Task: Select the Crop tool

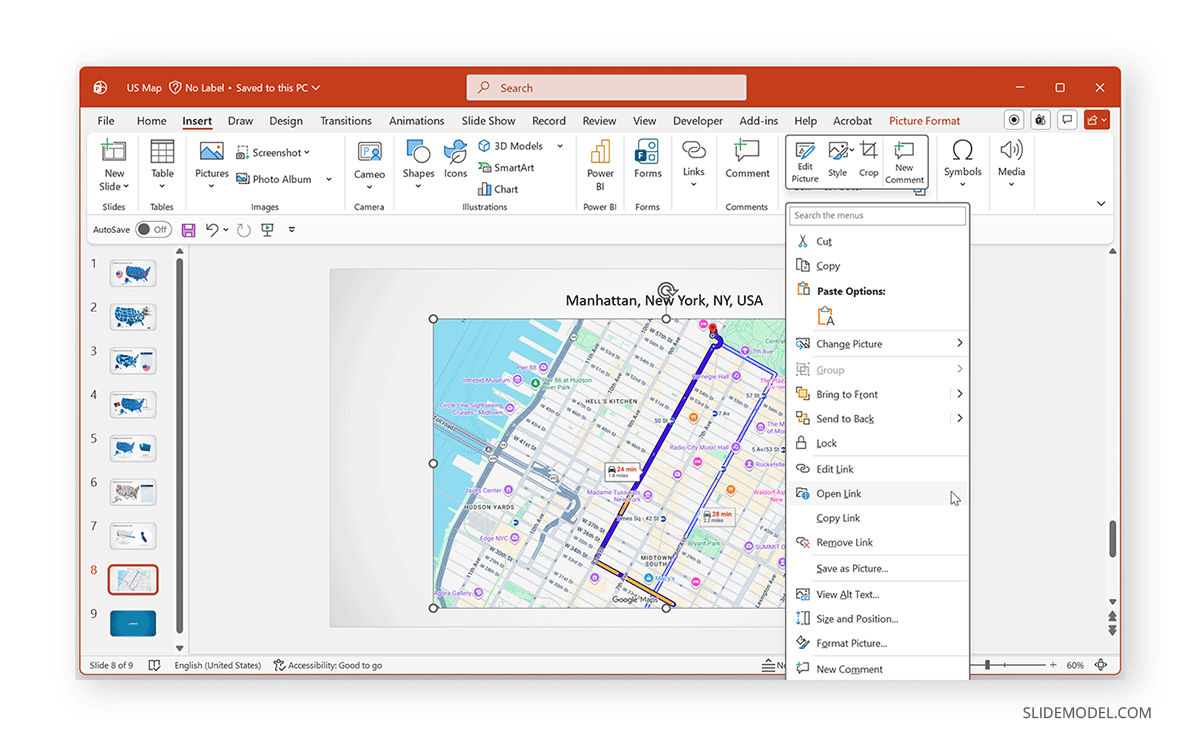Action: (869, 160)
